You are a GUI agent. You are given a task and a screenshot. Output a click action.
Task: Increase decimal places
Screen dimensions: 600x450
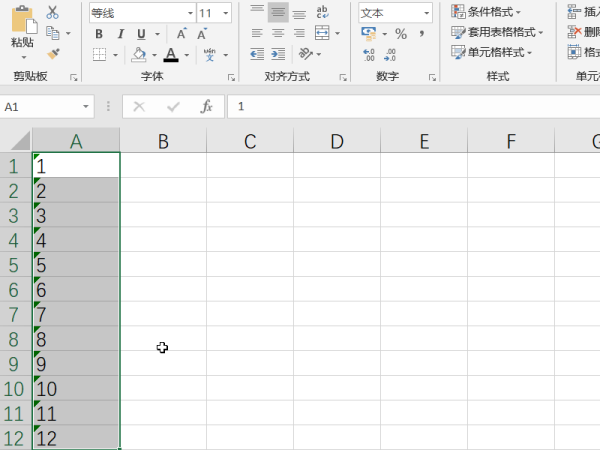[369, 55]
